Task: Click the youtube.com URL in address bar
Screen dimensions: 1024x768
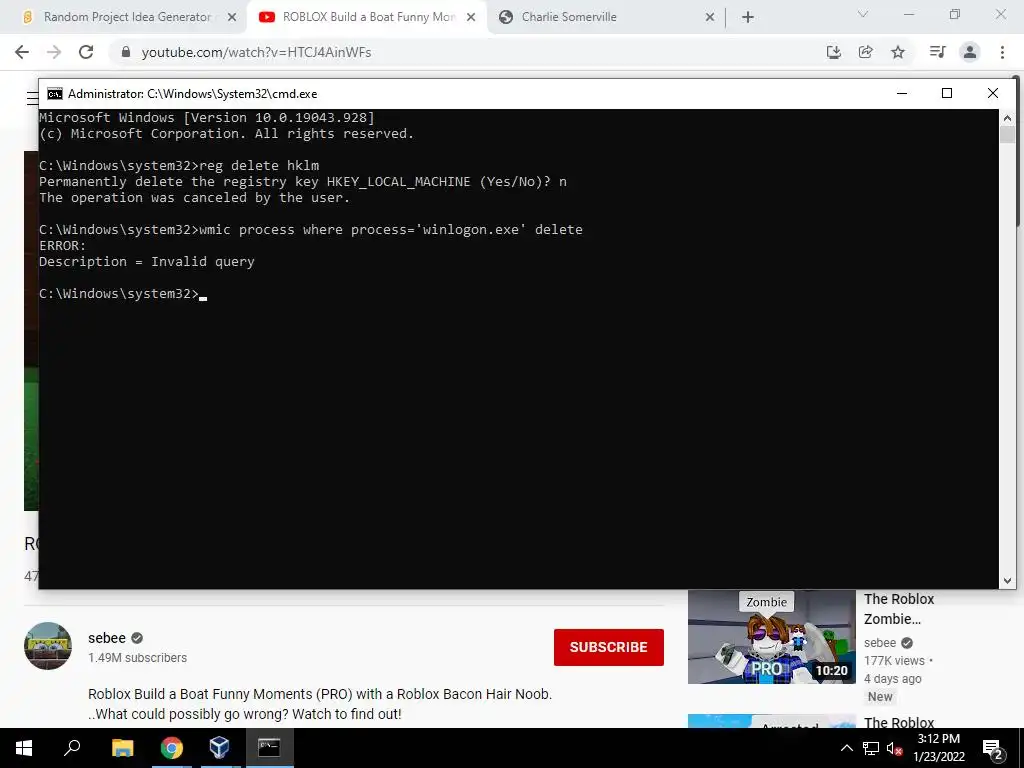Action: (256, 52)
